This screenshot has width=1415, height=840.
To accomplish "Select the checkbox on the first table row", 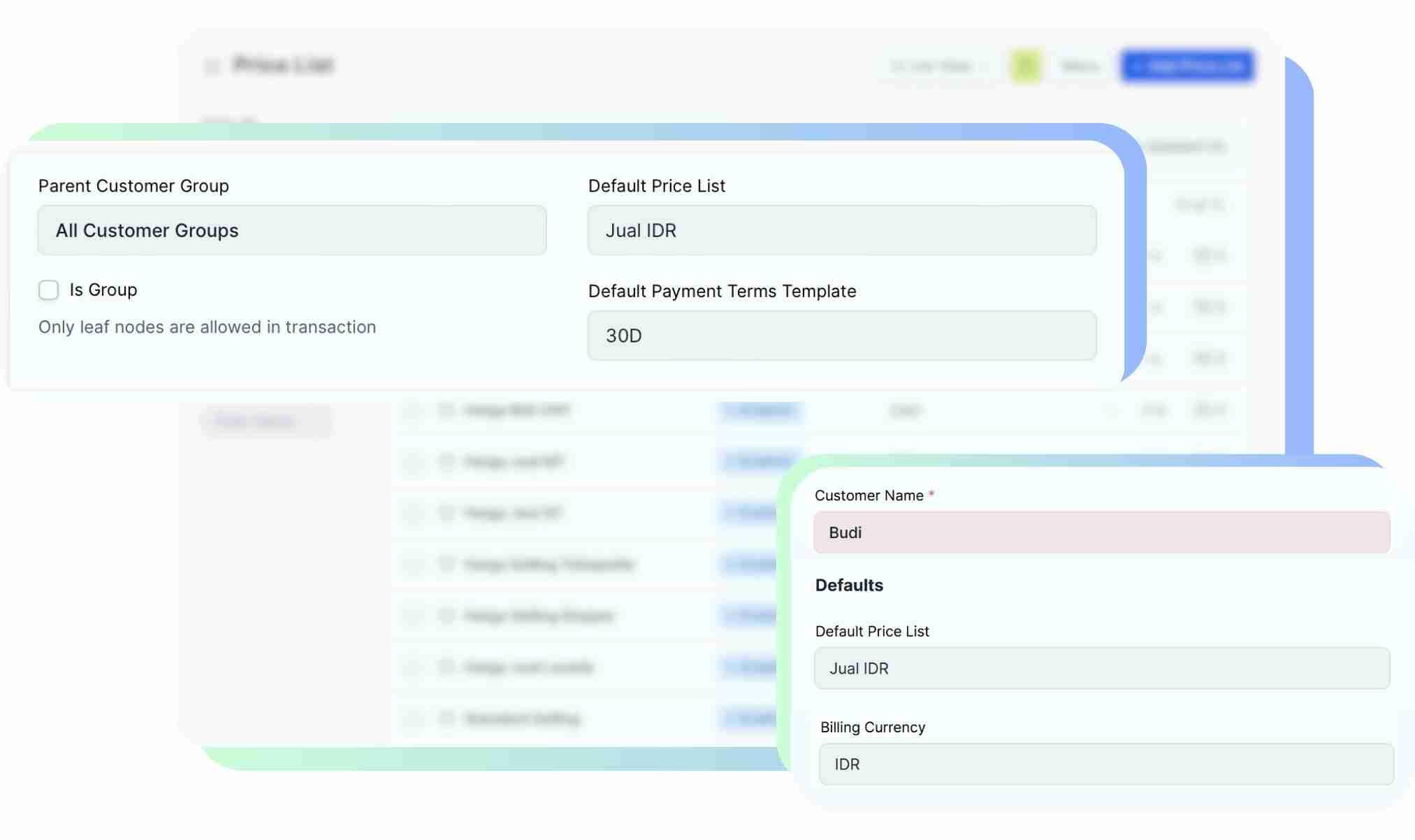I will [411, 411].
